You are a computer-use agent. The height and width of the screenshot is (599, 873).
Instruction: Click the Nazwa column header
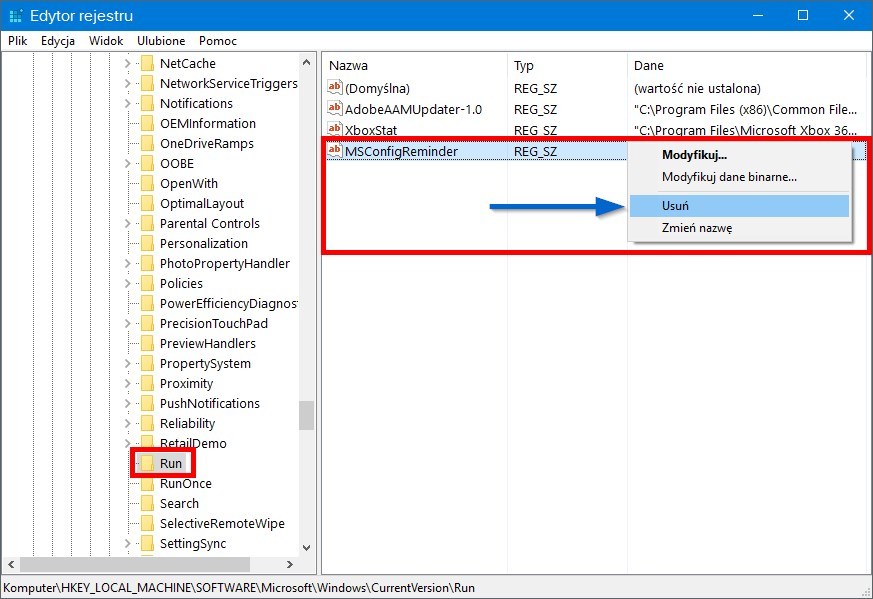coord(415,66)
